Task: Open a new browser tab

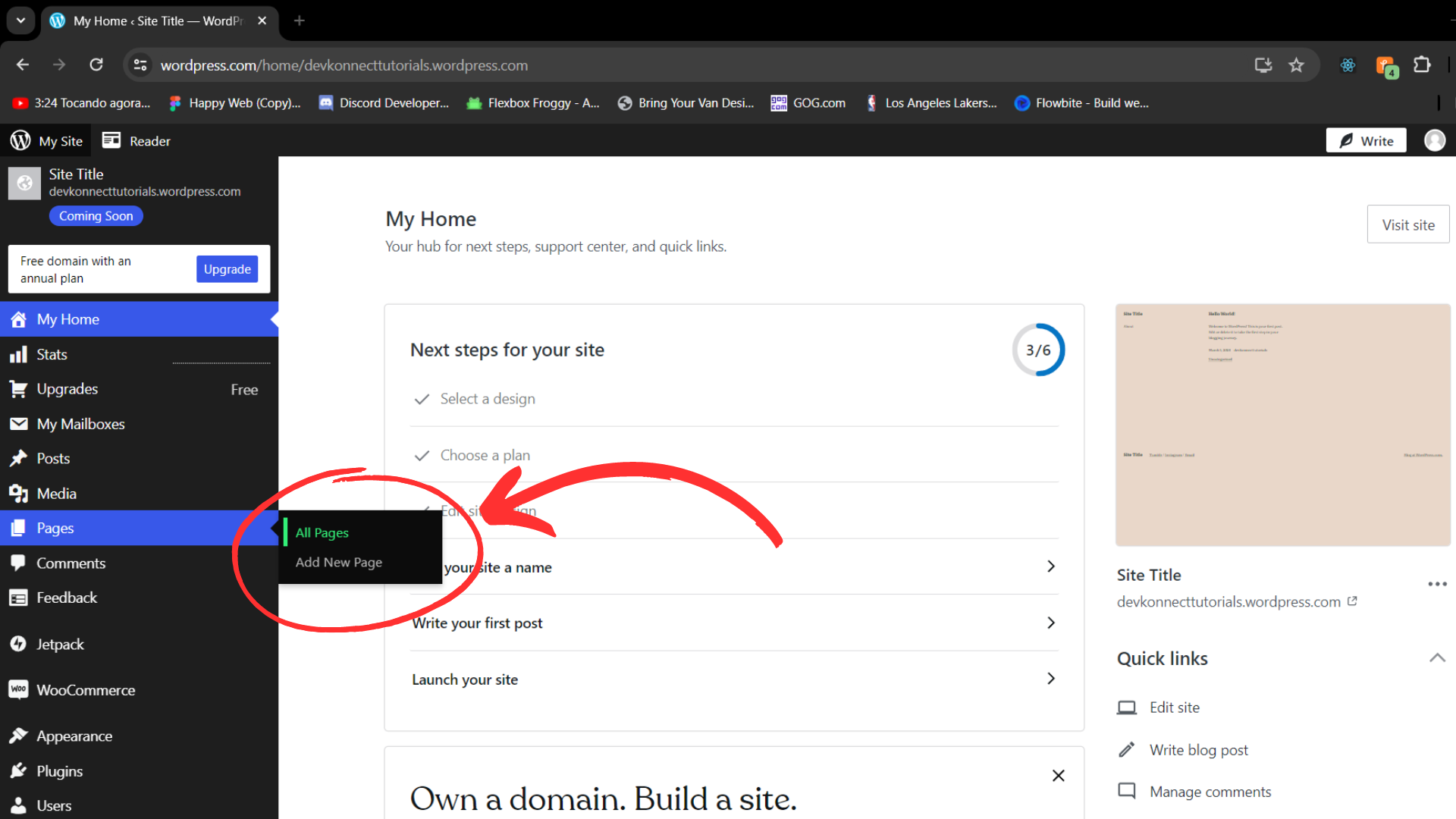Action: point(300,20)
